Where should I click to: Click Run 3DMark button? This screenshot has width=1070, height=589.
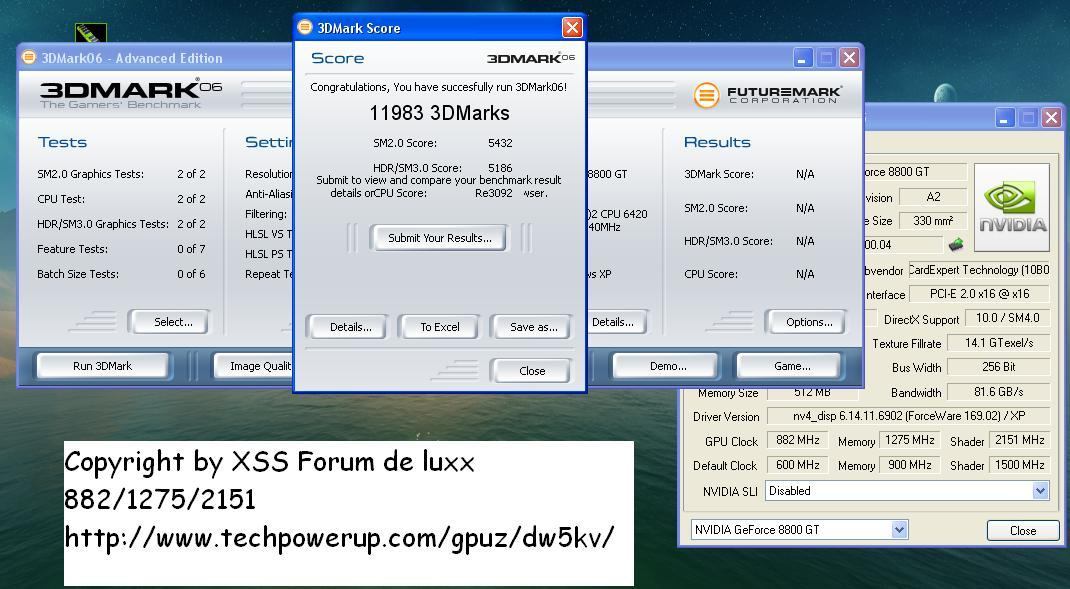[x=102, y=366]
